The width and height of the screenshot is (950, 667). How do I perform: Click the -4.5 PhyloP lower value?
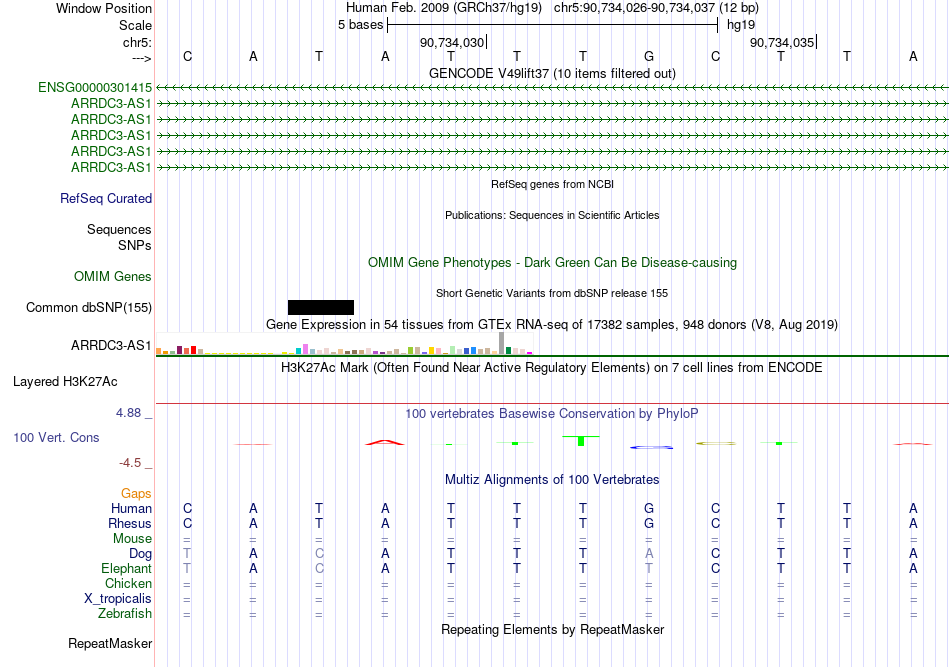point(130,463)
